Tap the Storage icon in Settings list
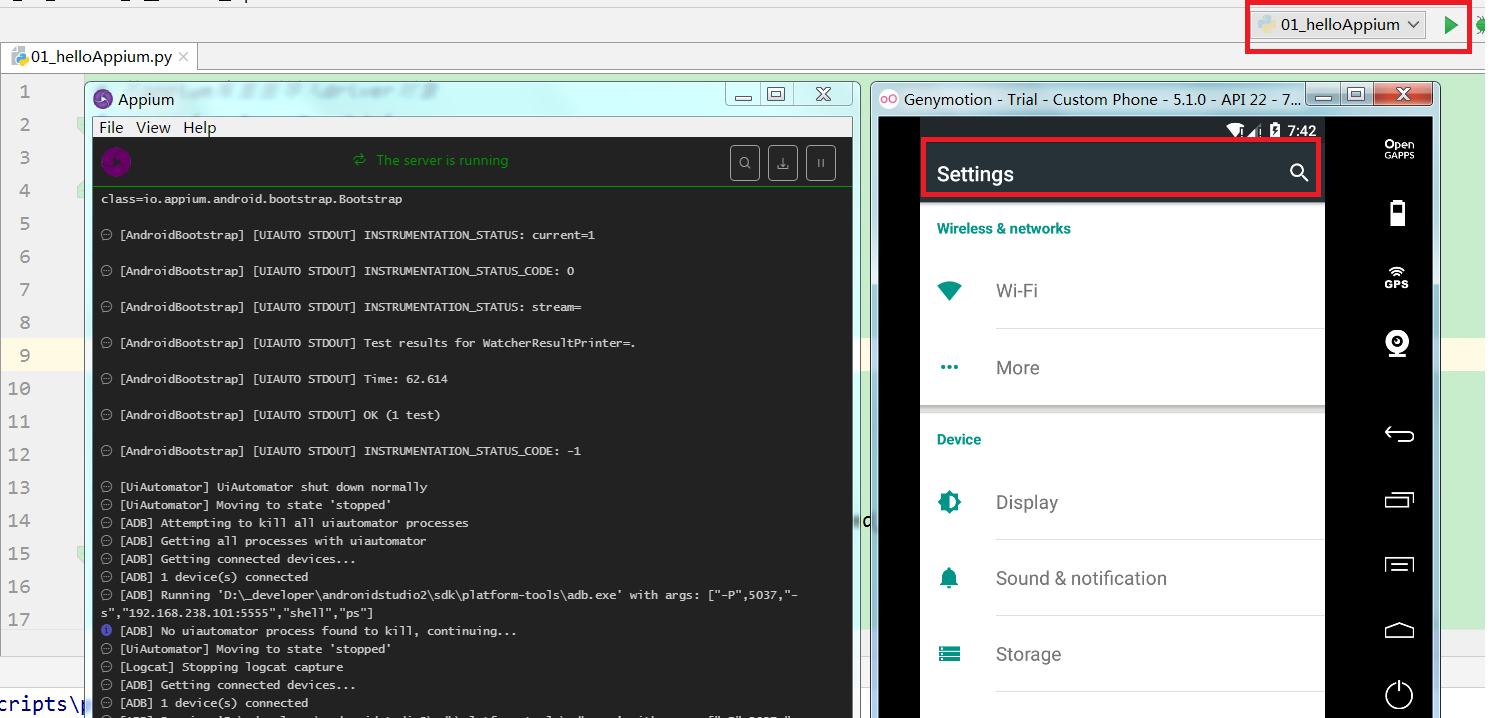1491x718 pixels. pos(949,654)
